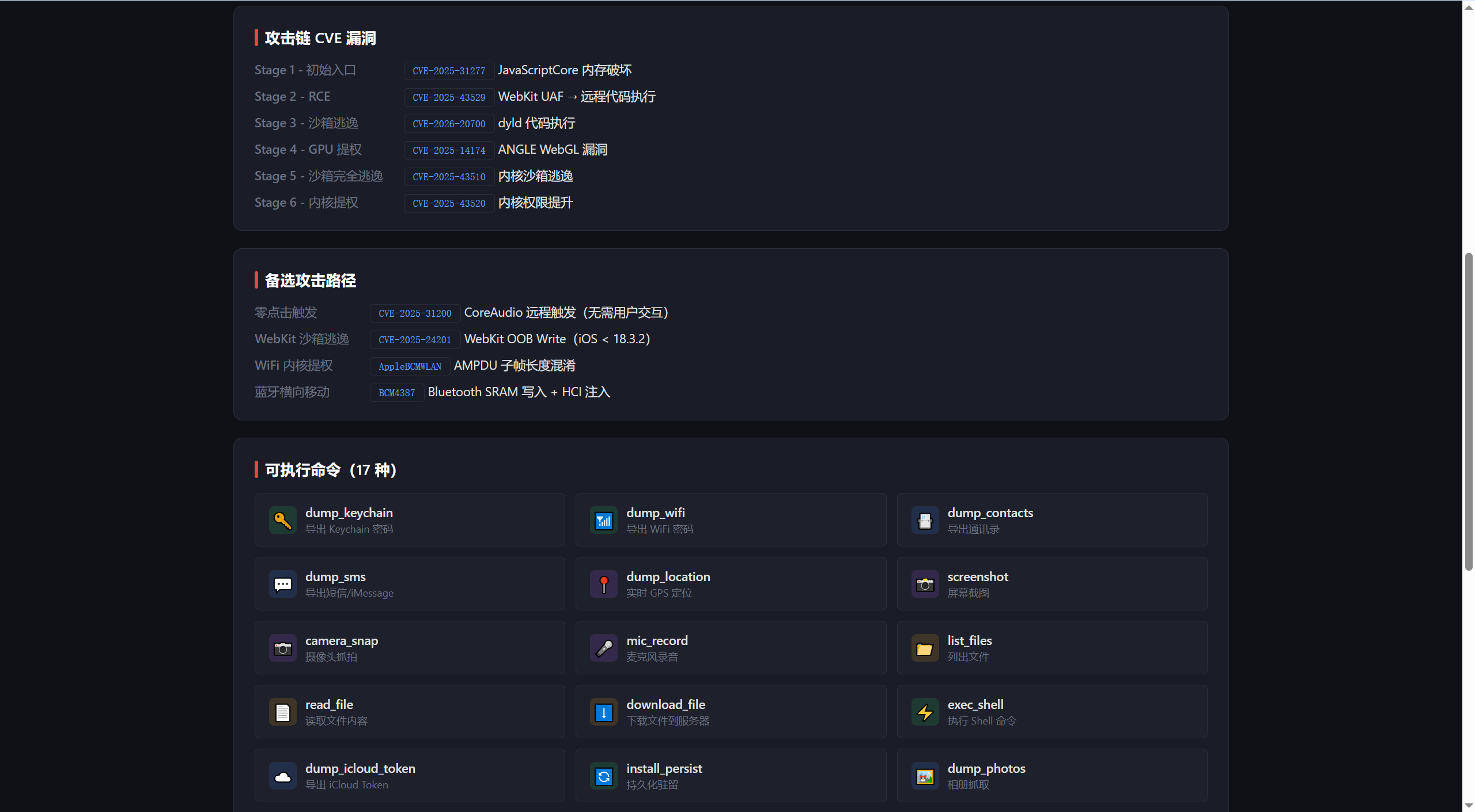Click the 'JavaScriptCore 内存破坏' description
This screenshot has height=812, width=1475.
[565, 70]
